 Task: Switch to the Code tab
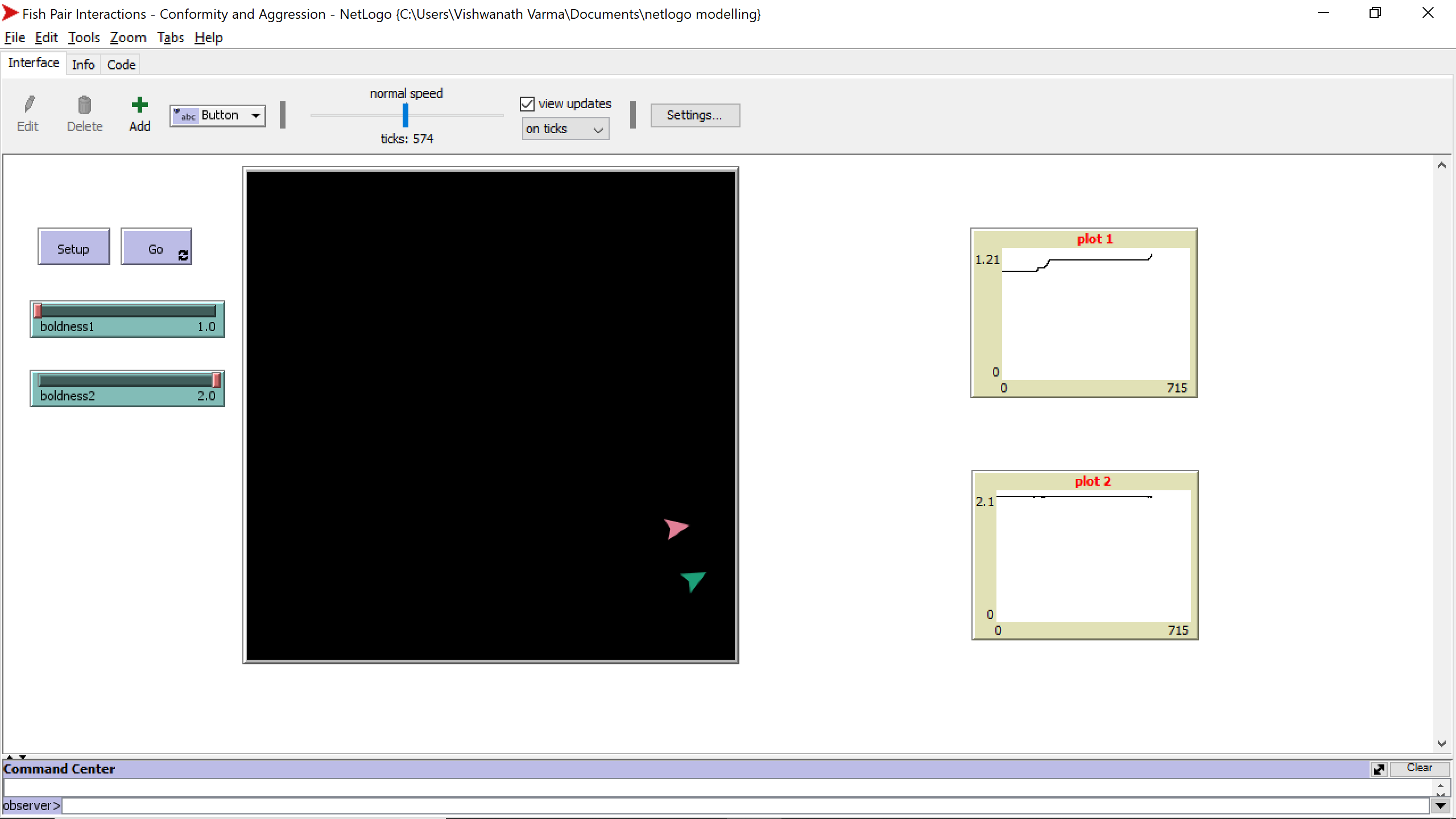pos(121,65)
